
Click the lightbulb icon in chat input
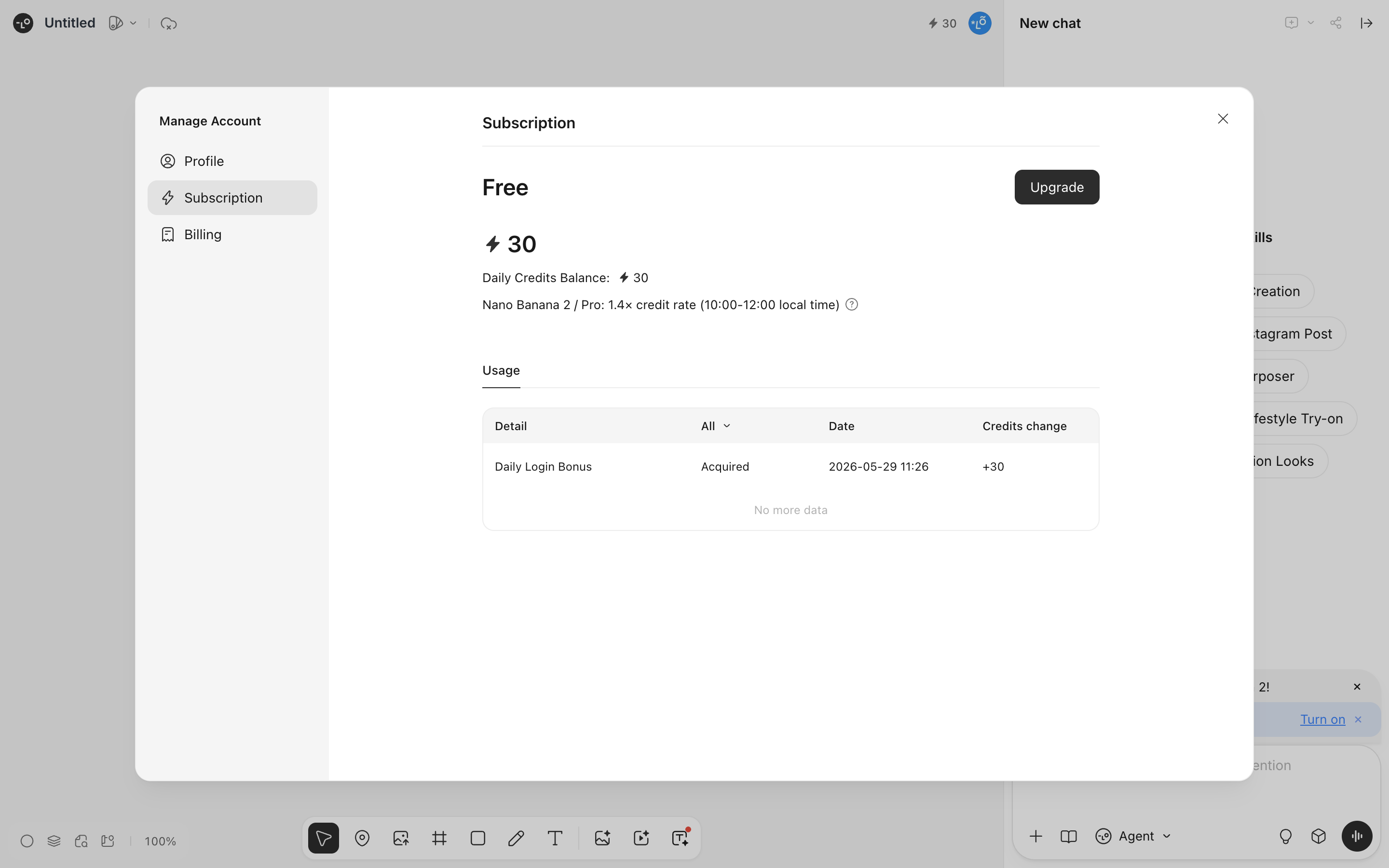click(x=1286, y=837)
